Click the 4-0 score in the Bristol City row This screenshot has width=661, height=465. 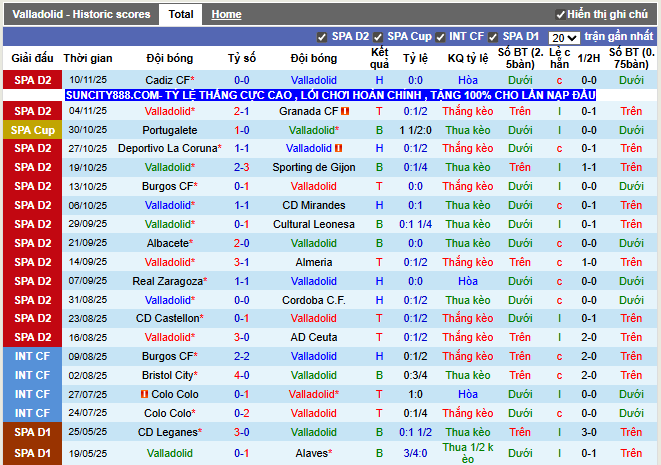(242, 375)
